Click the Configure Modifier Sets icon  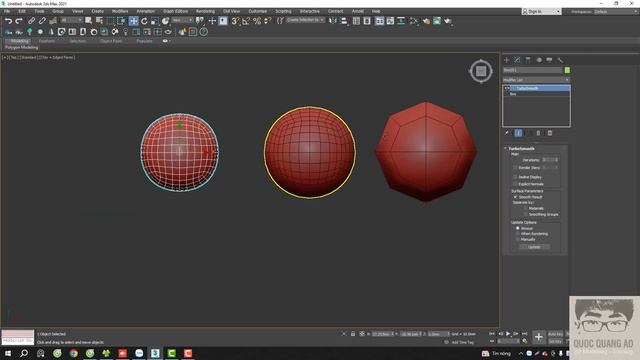(550, 133)
